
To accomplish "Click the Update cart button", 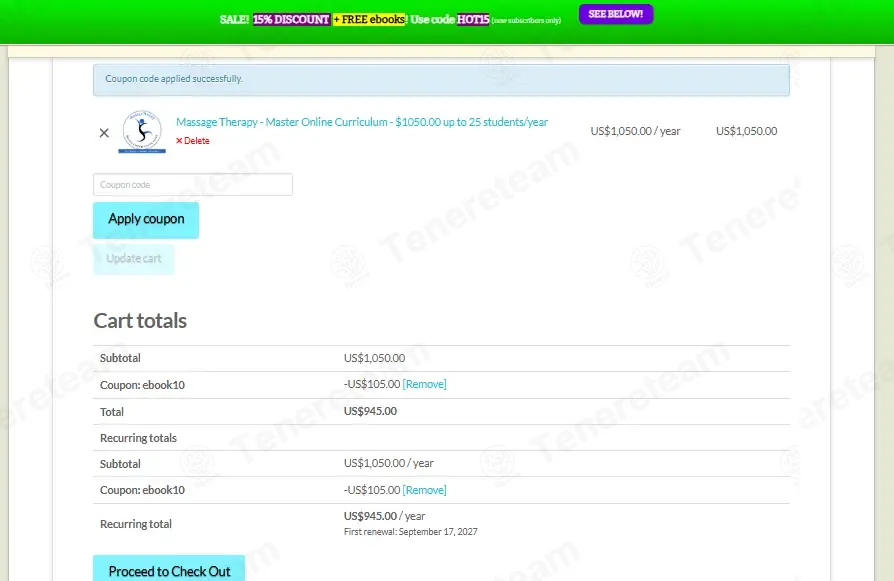I will click(134, 259).
